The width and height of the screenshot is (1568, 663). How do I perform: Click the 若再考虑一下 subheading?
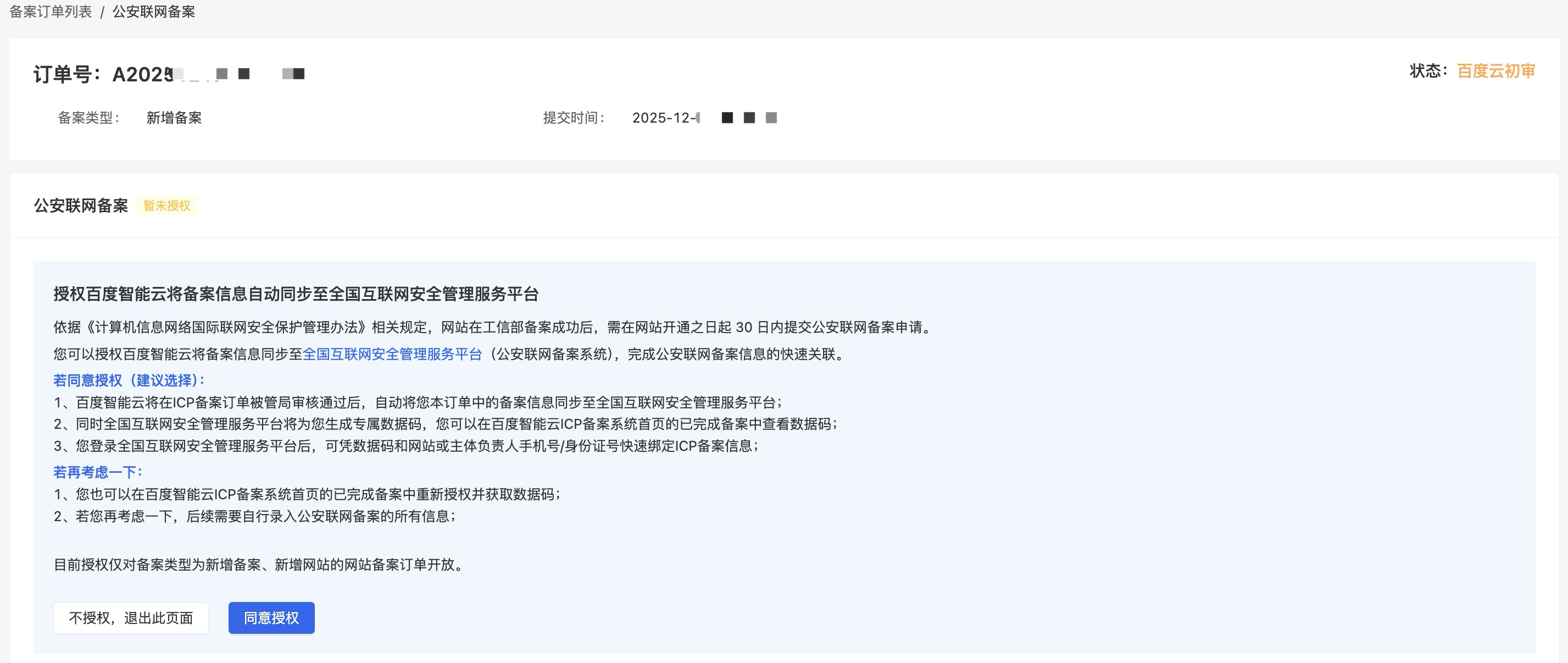point(97,472)
